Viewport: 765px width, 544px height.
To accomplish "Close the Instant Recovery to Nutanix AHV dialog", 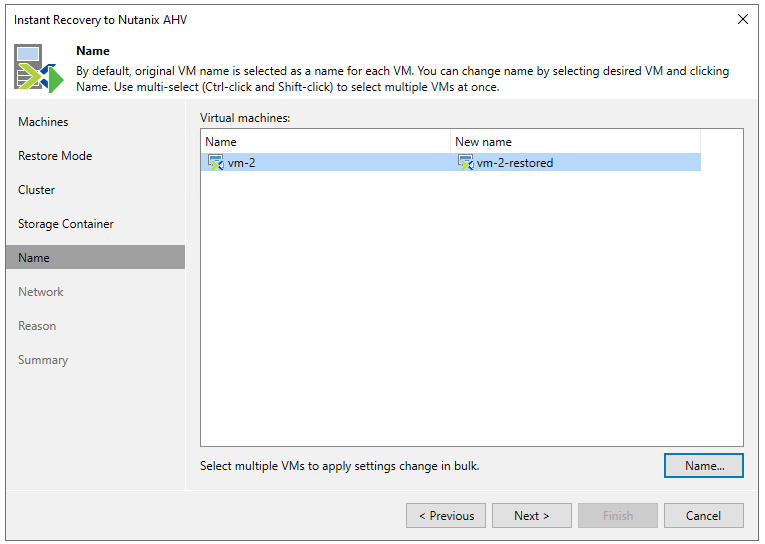I will tap(743, 19).
